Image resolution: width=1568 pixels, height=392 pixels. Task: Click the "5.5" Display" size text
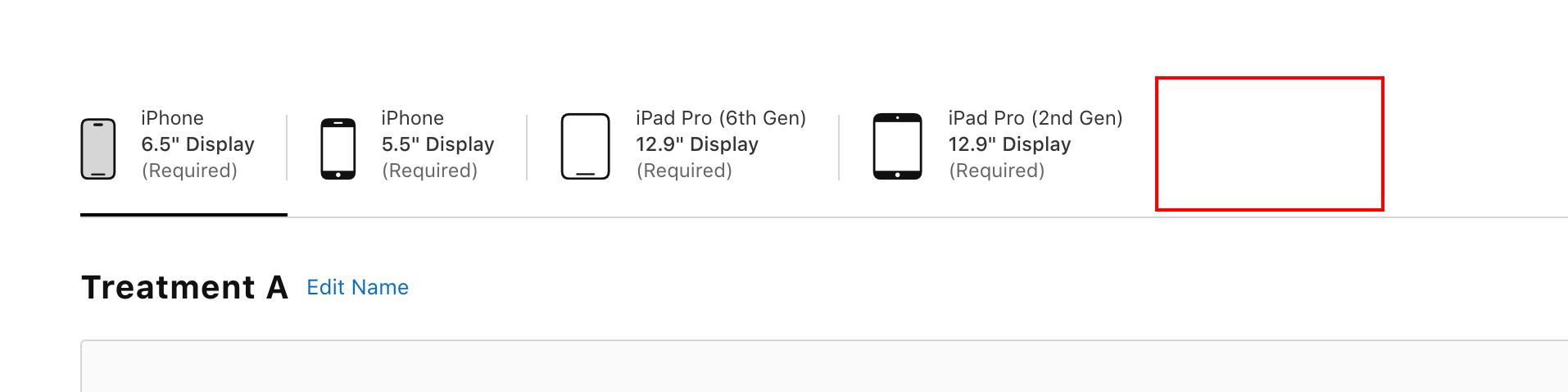coord(437,144)
